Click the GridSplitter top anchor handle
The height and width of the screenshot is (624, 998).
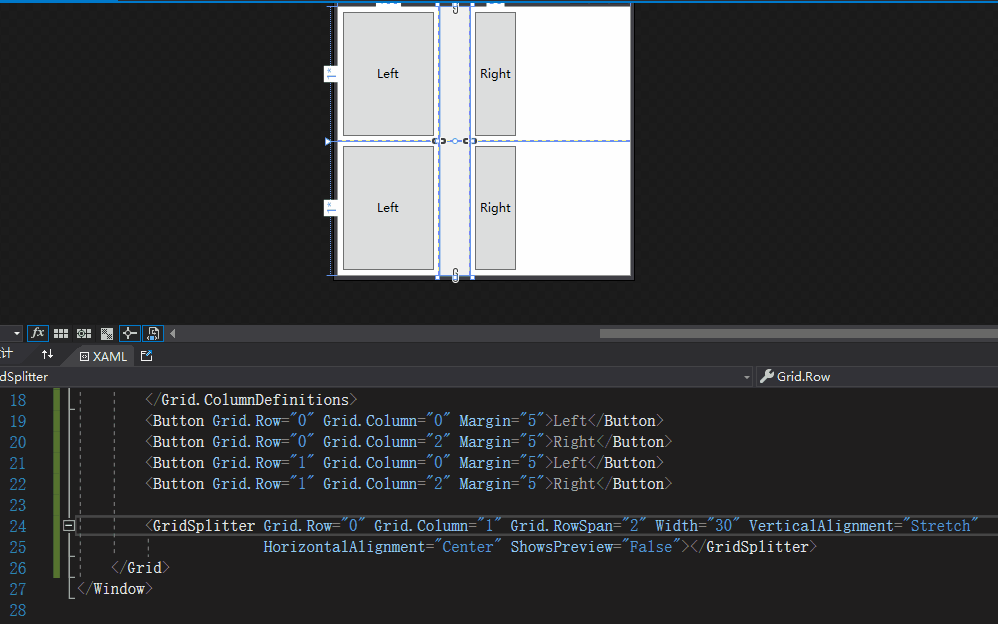point(455,8)
